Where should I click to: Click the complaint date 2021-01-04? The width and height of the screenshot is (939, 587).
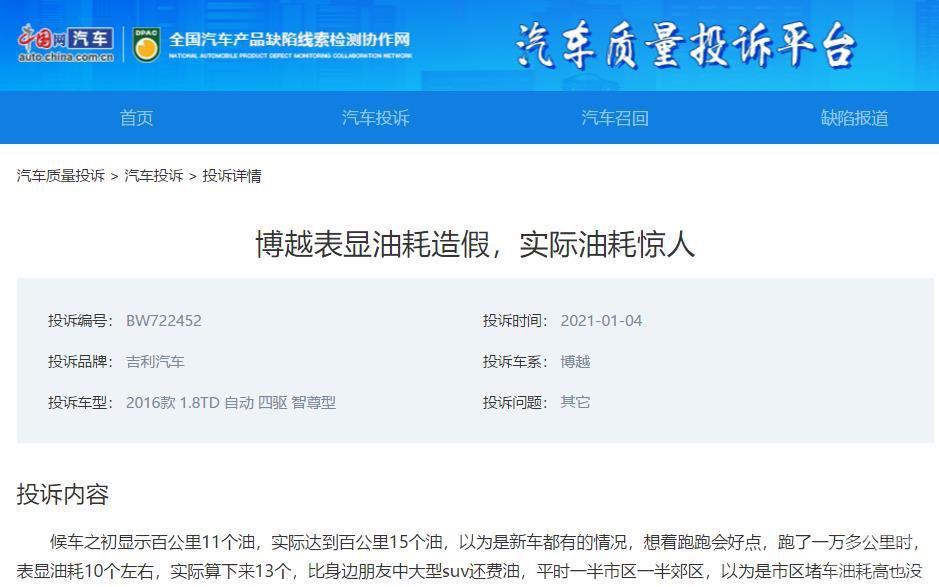click(601, 321)
